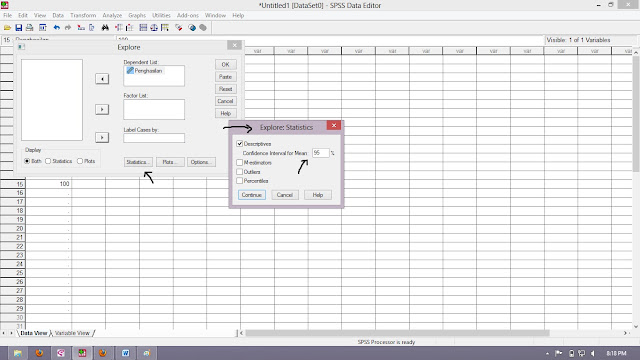
Task: Click the Explore dialog title bar icon
Action: pos(21,47)
